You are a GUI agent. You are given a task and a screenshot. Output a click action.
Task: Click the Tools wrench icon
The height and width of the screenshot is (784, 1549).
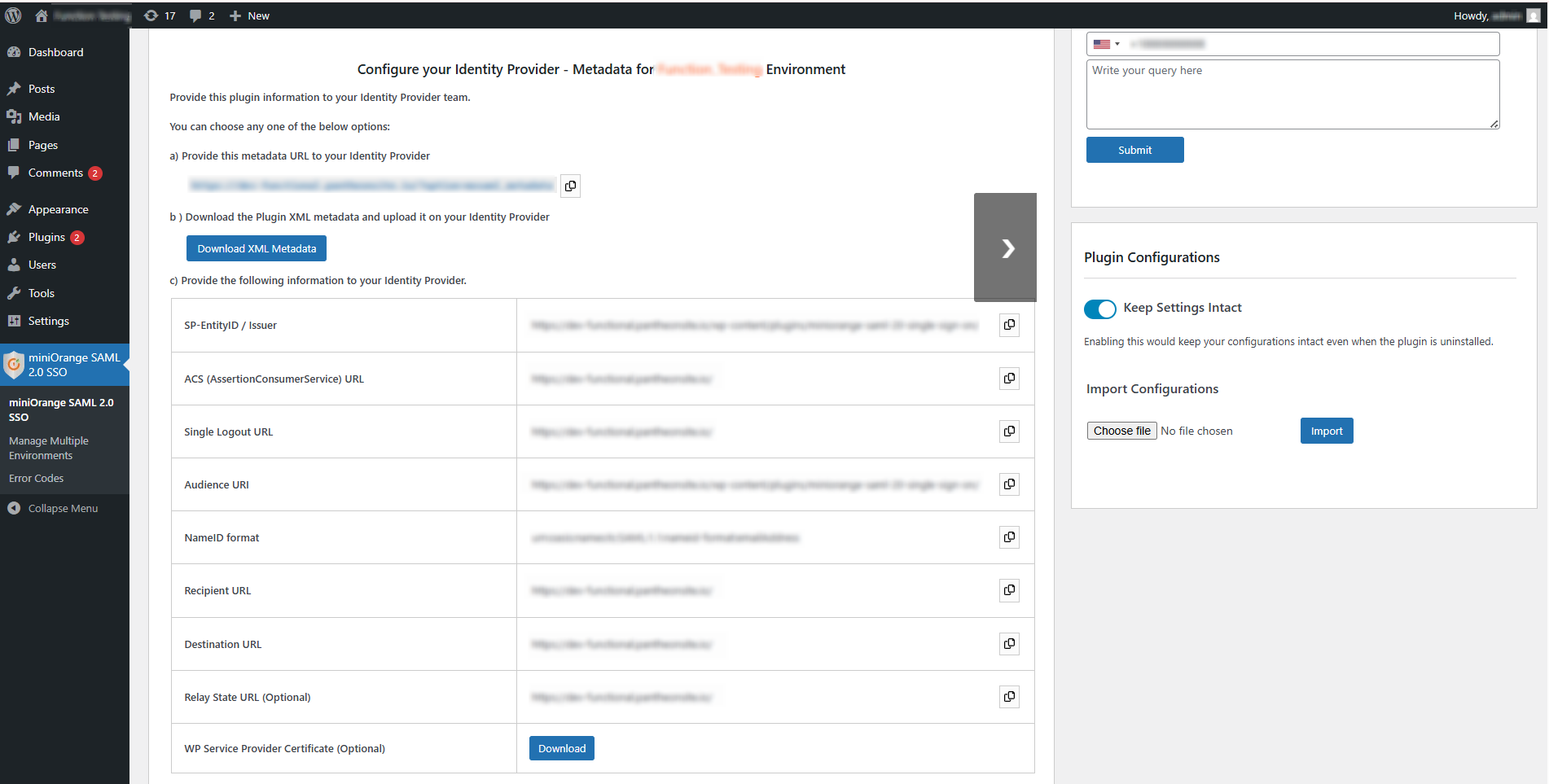(14, 293)
